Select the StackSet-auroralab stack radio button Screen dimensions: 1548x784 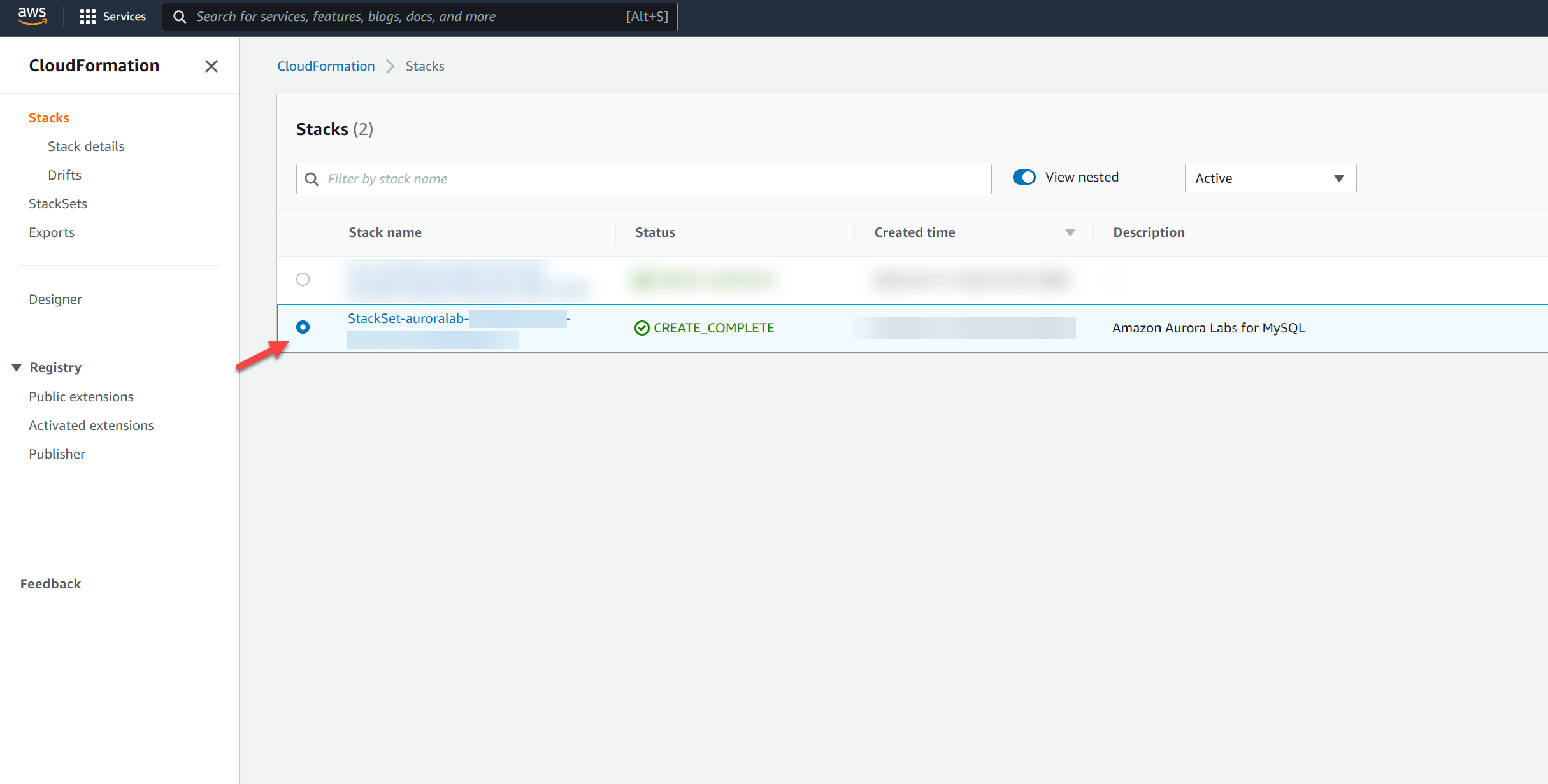click(x=303, y=327)
